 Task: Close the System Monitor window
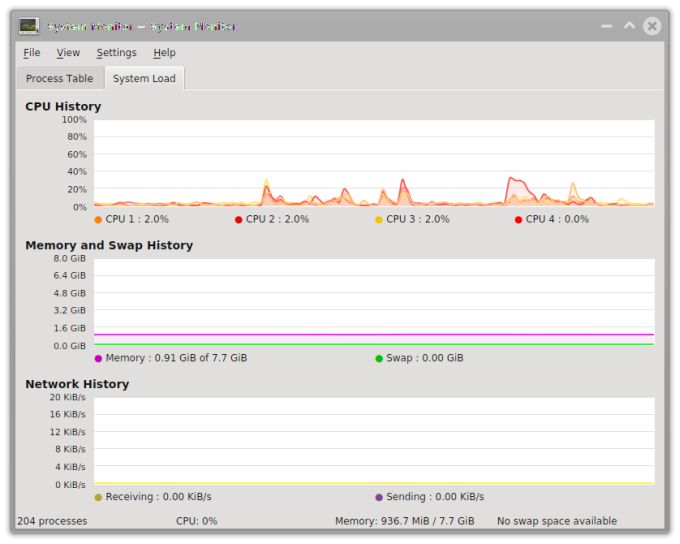click(x=652, y=26)
